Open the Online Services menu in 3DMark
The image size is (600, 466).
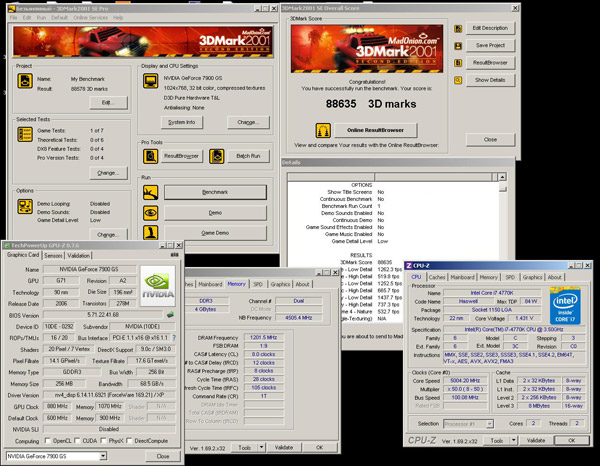(x=91, y=17)
